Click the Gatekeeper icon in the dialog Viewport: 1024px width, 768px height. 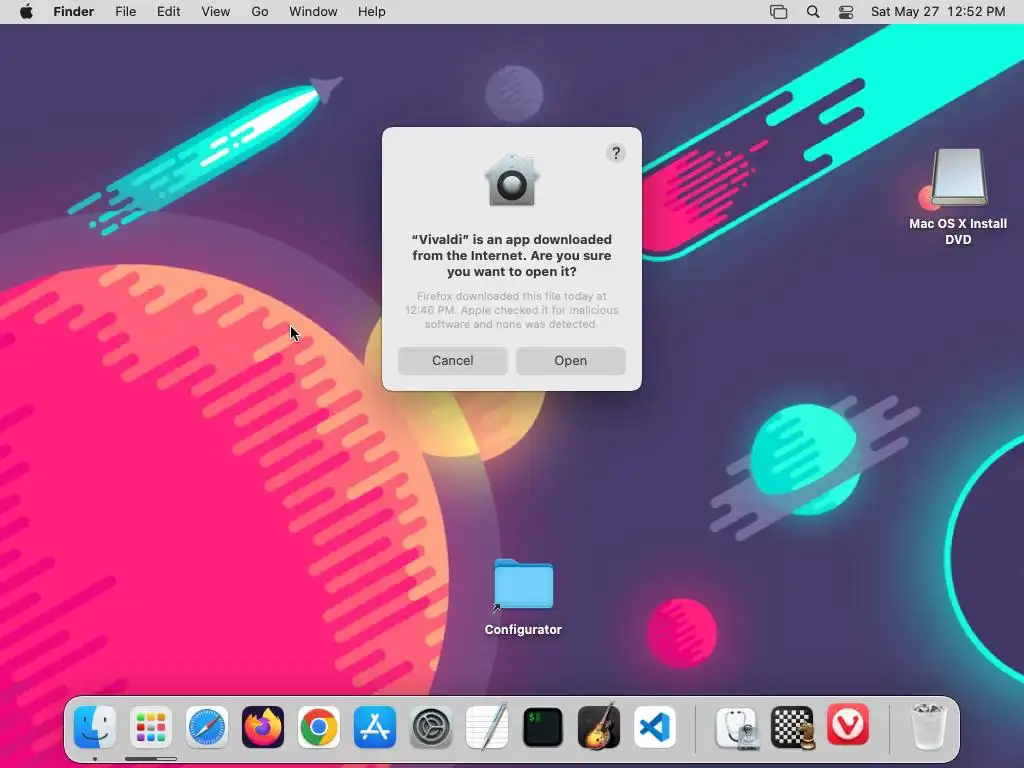pyautogui.click(x=511, y=180)
